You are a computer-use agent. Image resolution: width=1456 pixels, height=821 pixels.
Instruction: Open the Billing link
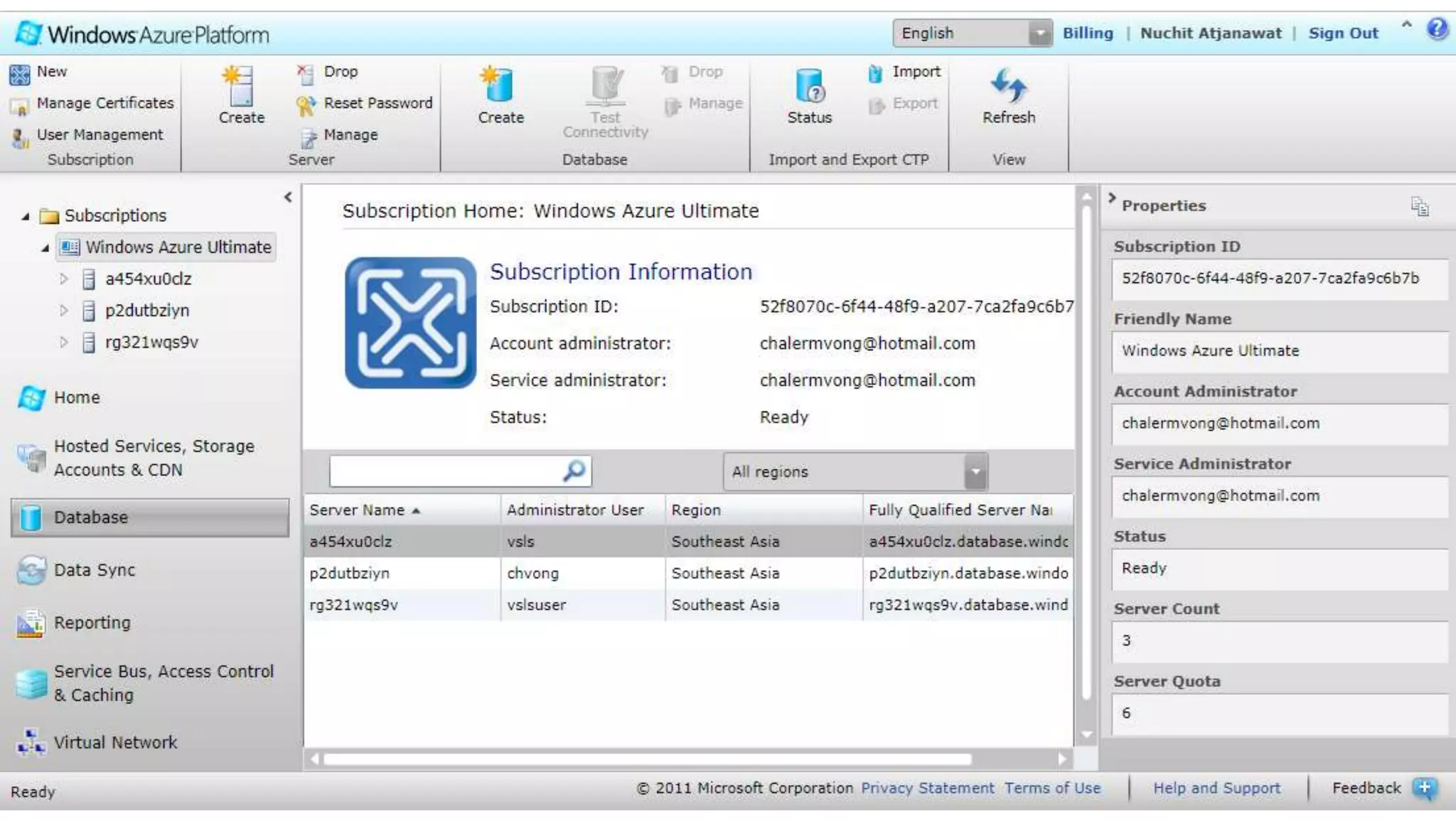[x=1087, y=33]
